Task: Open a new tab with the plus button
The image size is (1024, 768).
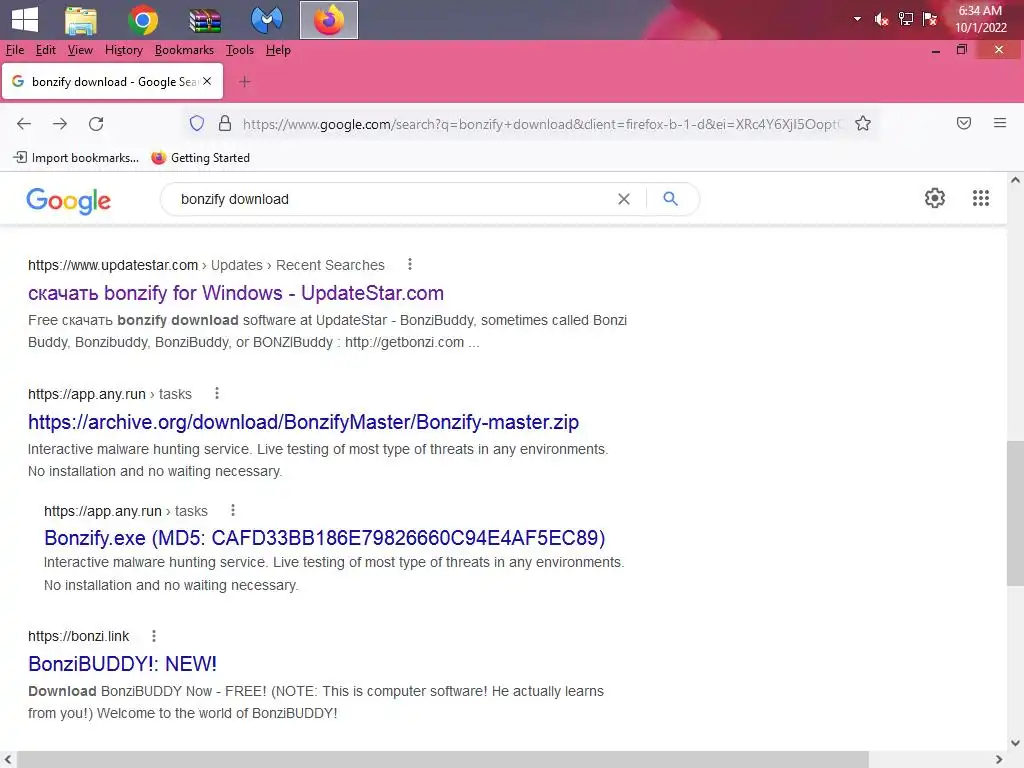Action: 244,82
